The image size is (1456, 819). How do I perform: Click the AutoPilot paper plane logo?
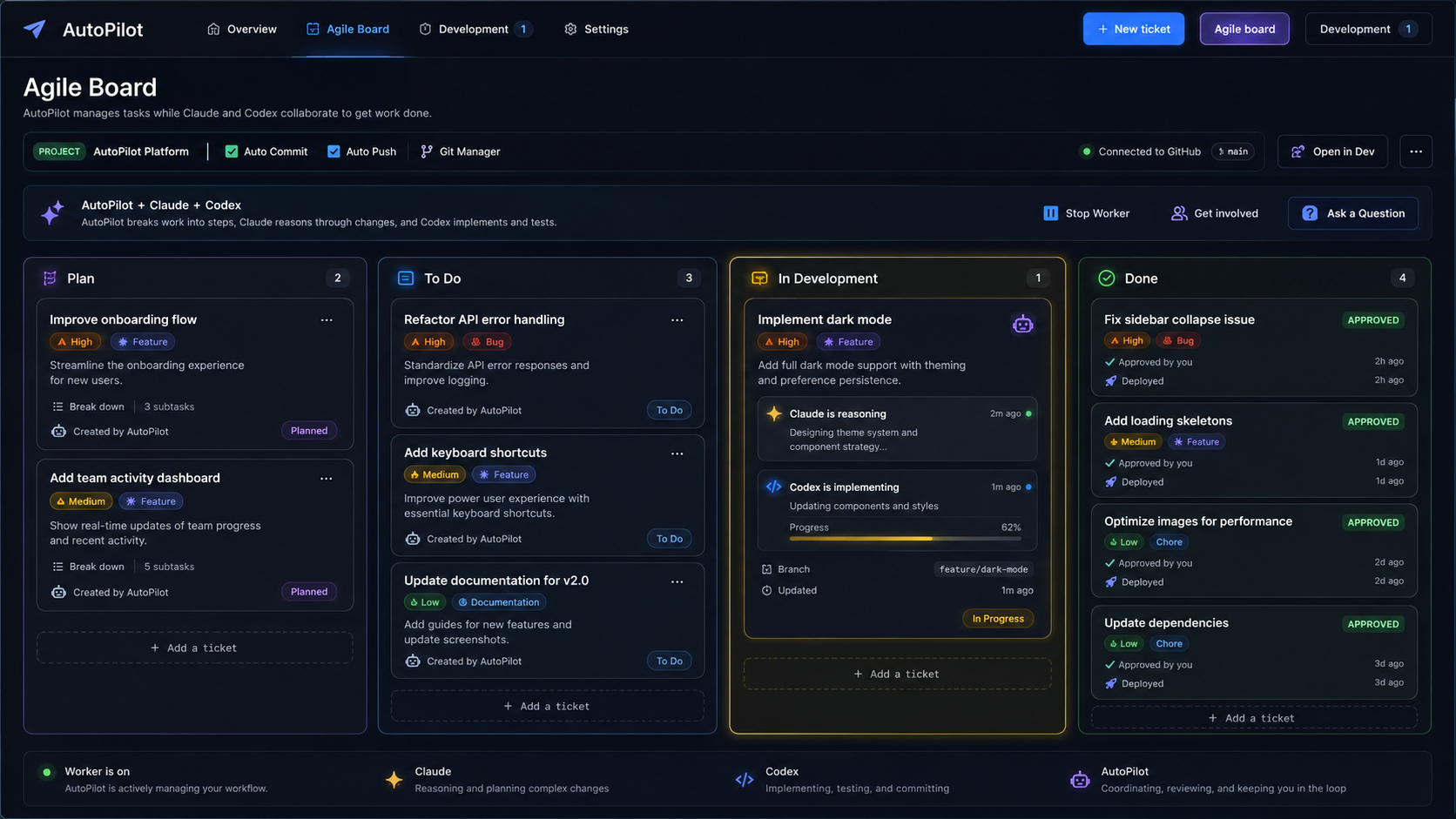35,29
